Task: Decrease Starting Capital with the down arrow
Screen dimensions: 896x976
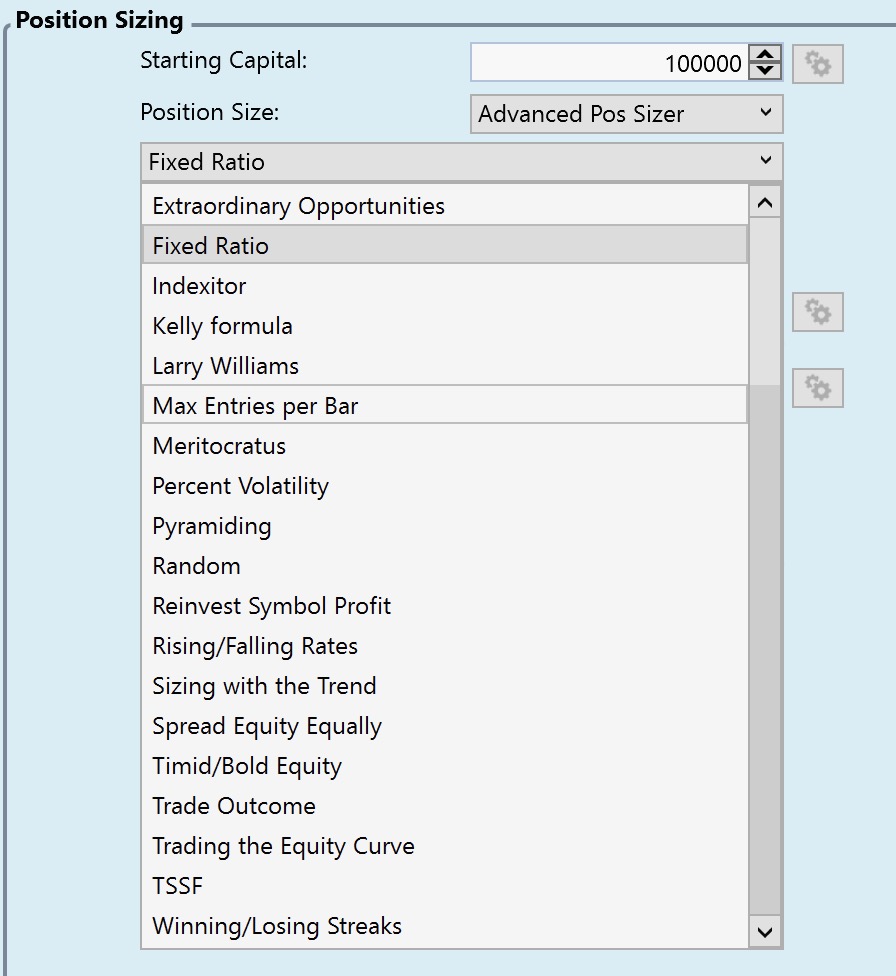Action: (x=765, y=72)
